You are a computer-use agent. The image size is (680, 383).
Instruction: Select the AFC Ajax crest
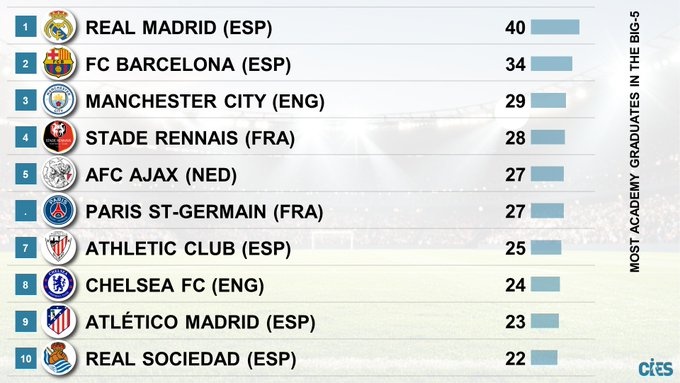tap(59, 174)
